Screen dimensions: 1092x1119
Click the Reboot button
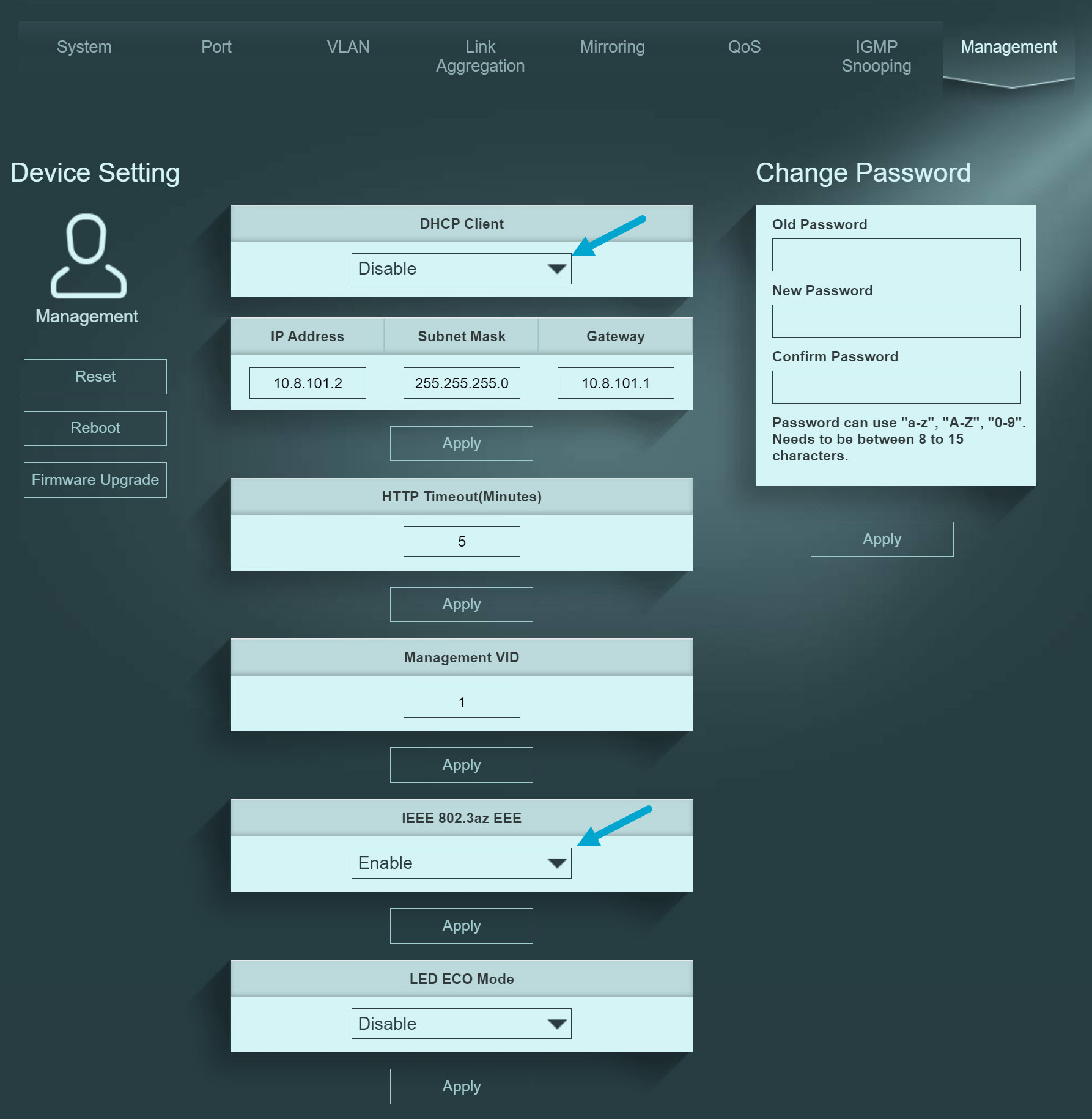point(95,428)
